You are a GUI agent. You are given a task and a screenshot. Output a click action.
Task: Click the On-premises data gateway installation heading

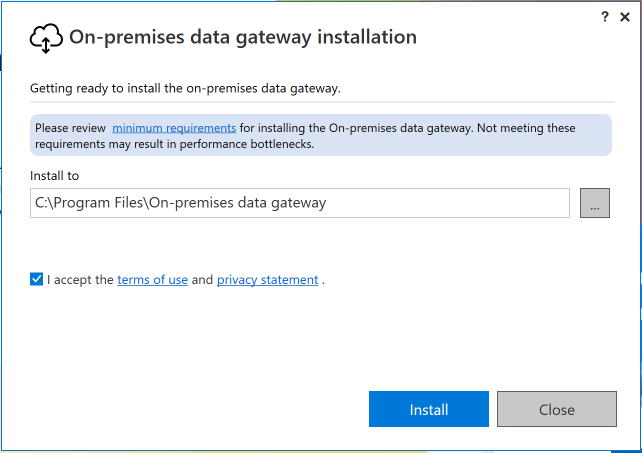coord(242,38)
